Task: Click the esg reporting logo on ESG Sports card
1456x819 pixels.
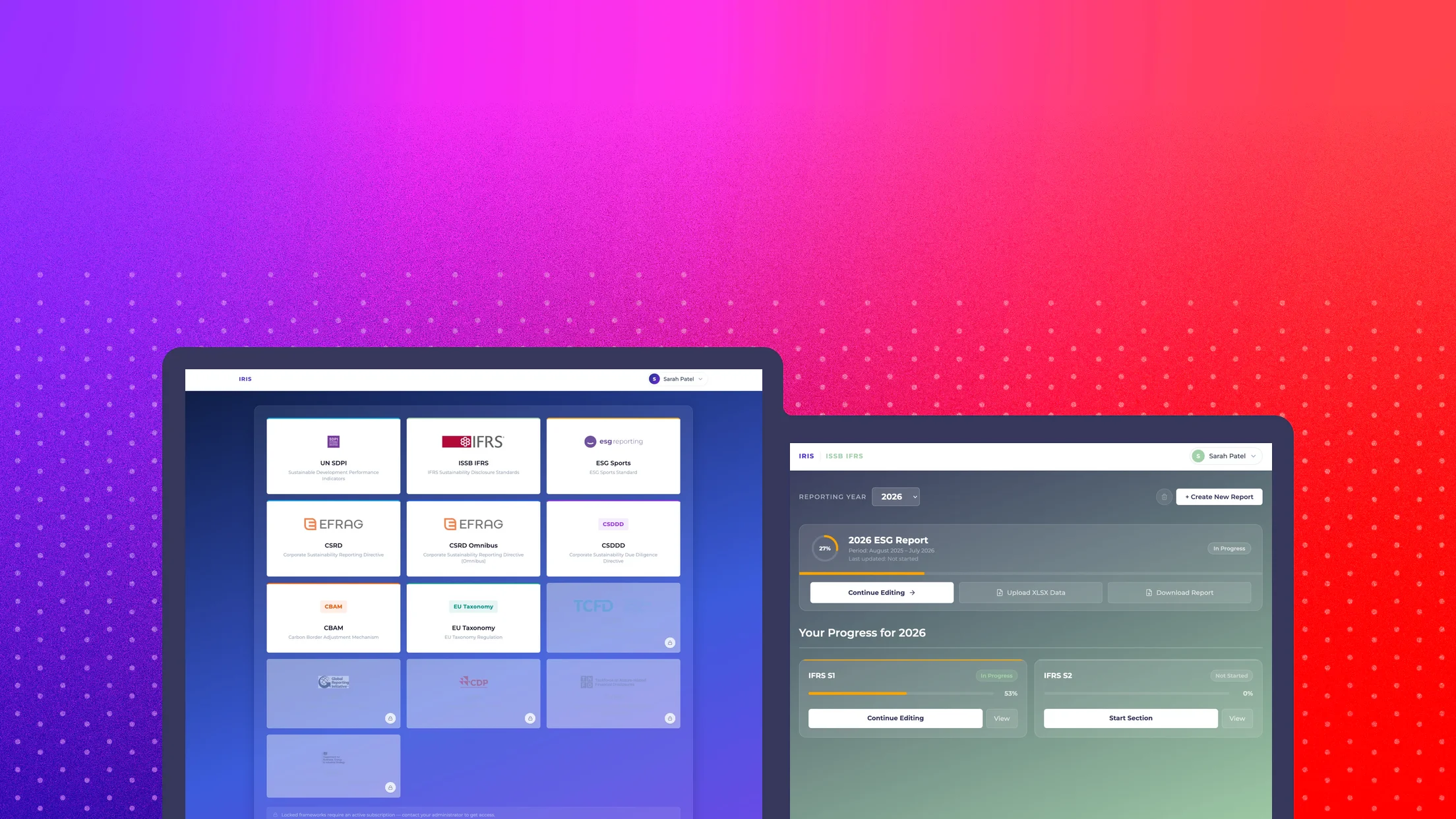Action: click(x=613, y=442)
